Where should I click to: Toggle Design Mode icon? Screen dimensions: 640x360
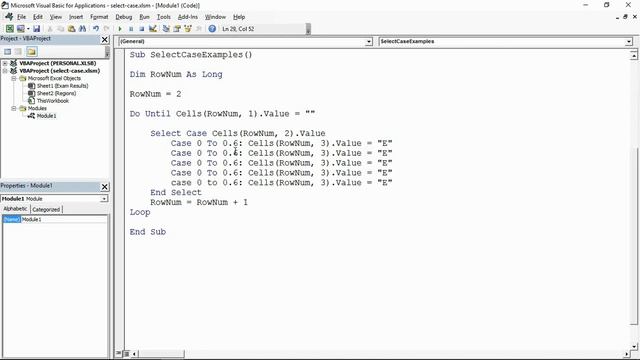(153, 29)
